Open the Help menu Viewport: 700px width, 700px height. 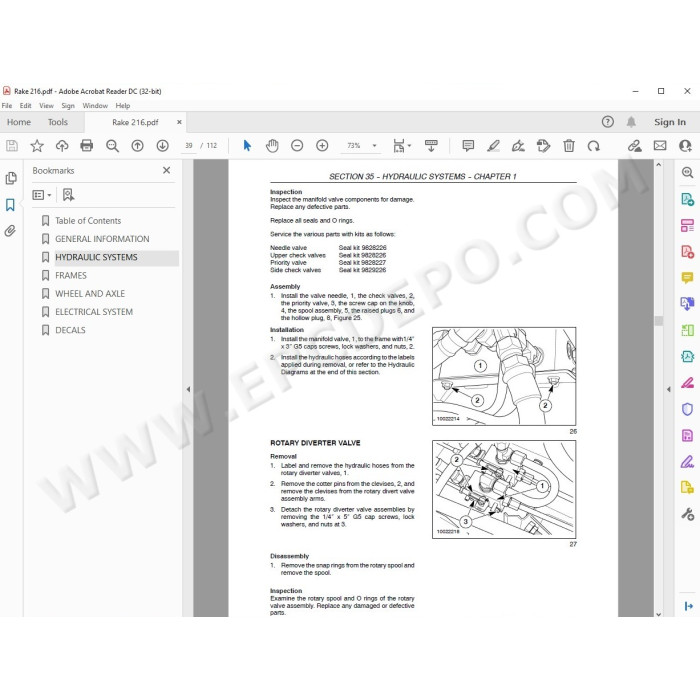pyautogui.click(x=123, y=106)
